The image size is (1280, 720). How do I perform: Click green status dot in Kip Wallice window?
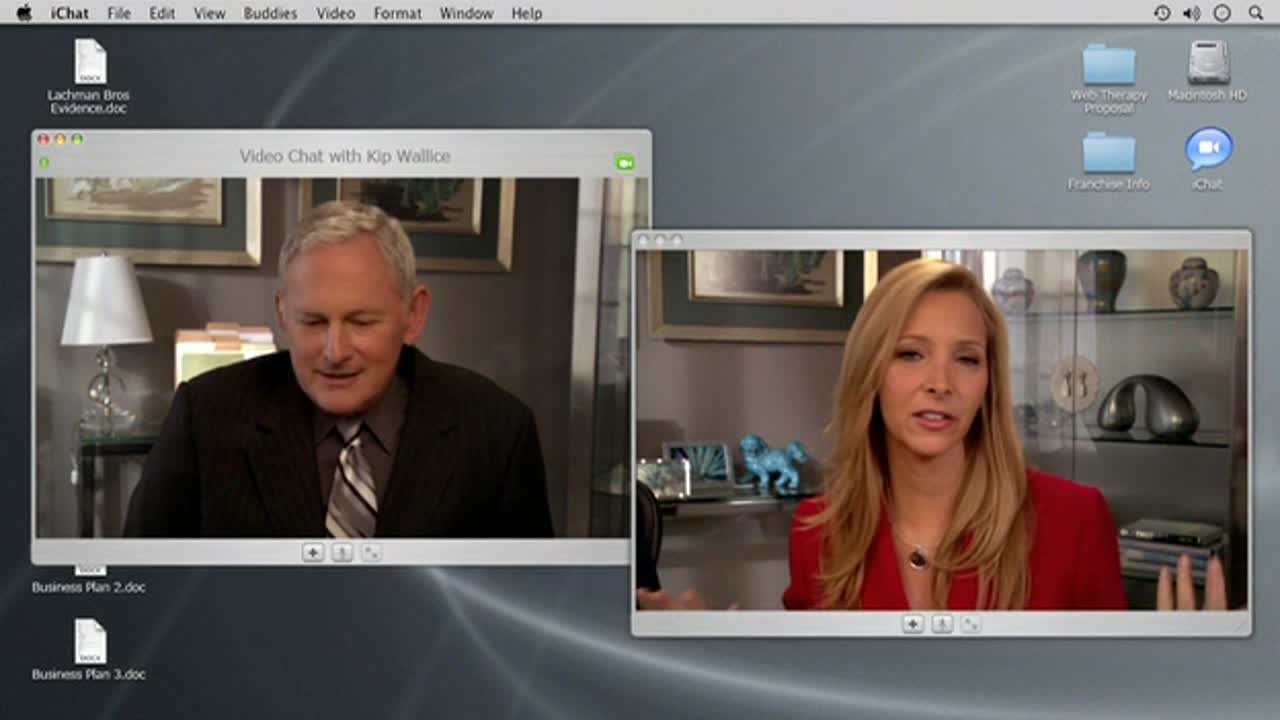pos(44,162)
